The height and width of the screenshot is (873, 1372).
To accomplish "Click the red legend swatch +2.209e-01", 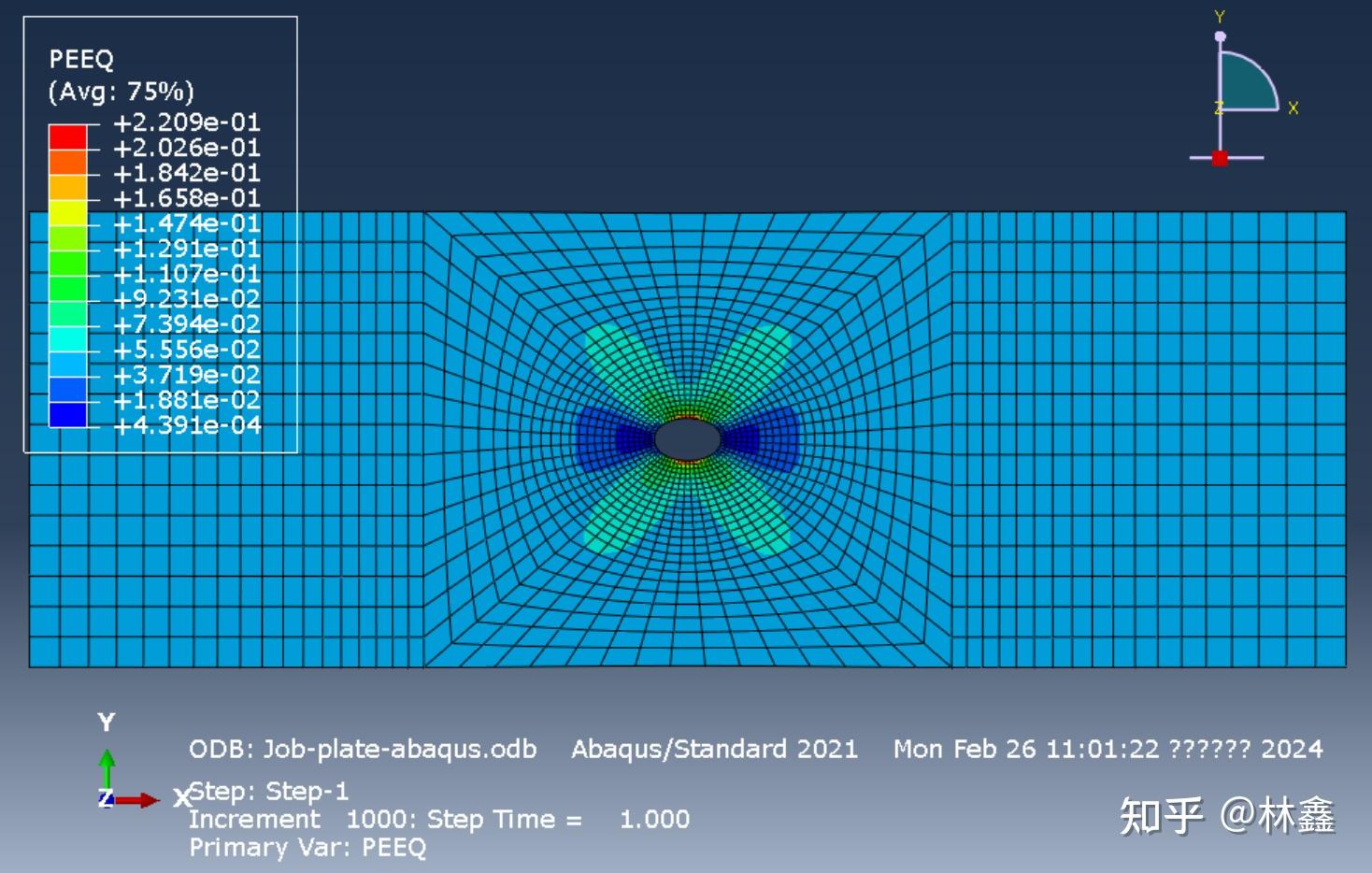I will tap(68, 136).
